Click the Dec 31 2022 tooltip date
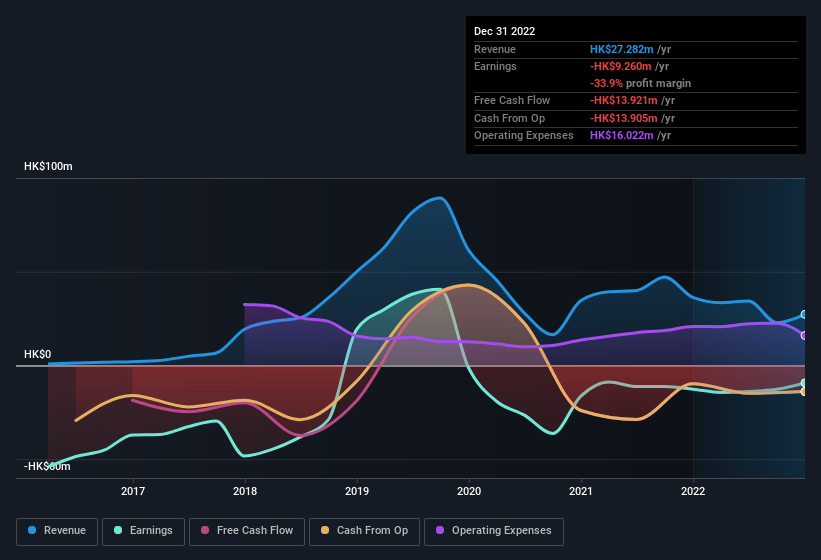 504,31
